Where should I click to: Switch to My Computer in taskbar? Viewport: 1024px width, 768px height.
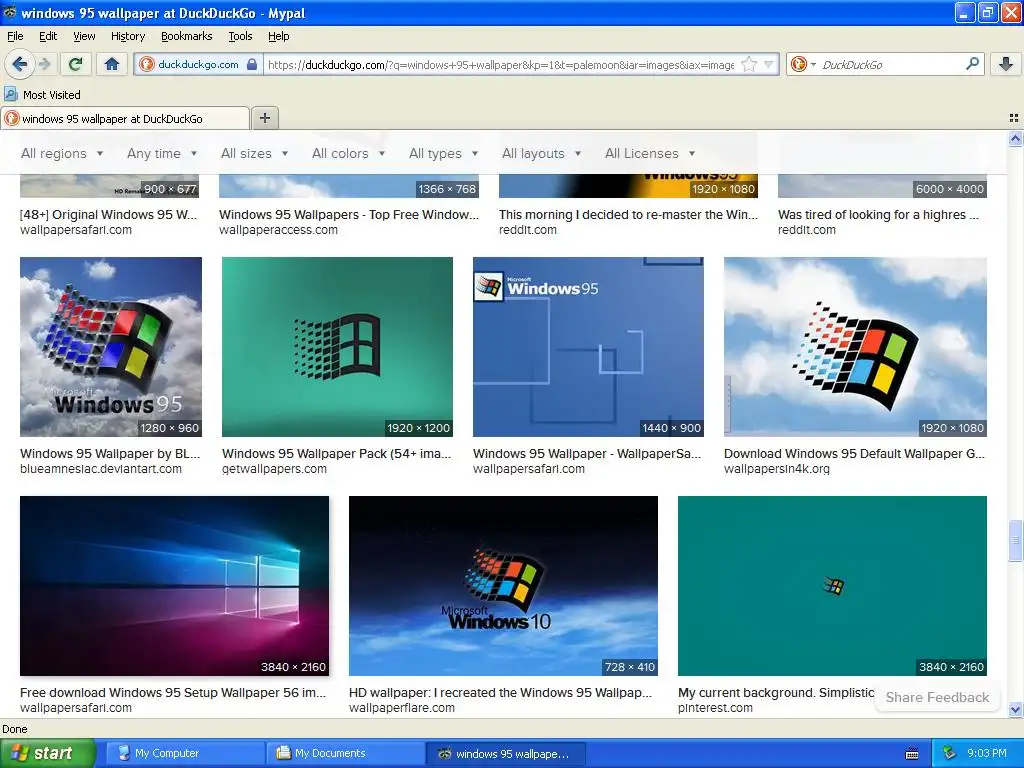pos(185,753)
